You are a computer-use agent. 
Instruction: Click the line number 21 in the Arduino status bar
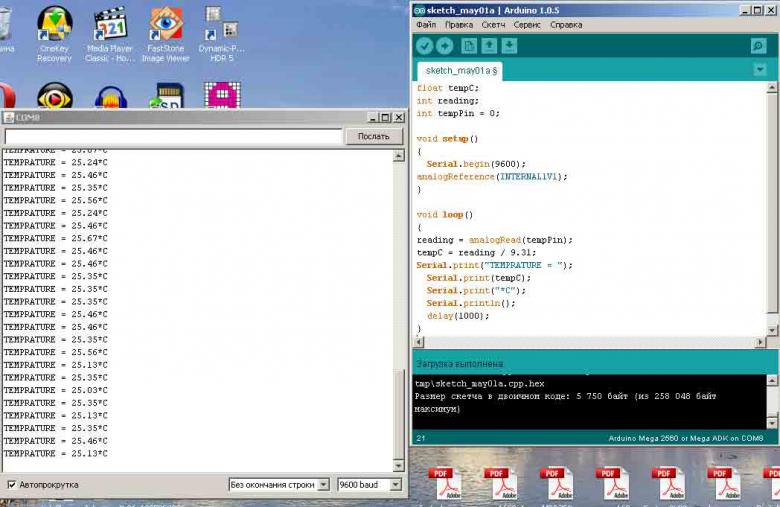(421, 438)
